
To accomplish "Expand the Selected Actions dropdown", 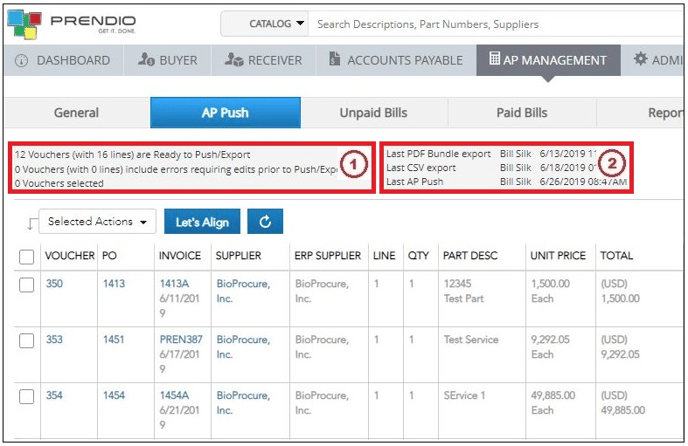I will point(97,221).
